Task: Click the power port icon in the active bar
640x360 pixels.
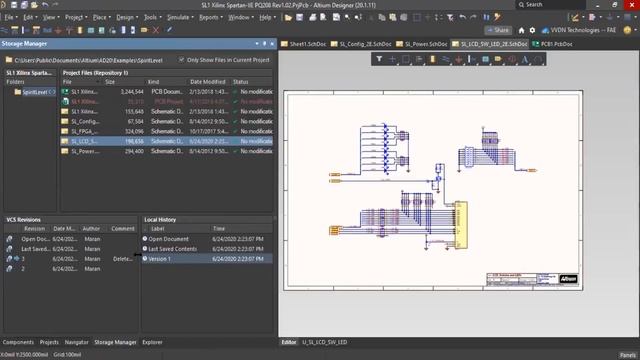Action: coord(459,60)
